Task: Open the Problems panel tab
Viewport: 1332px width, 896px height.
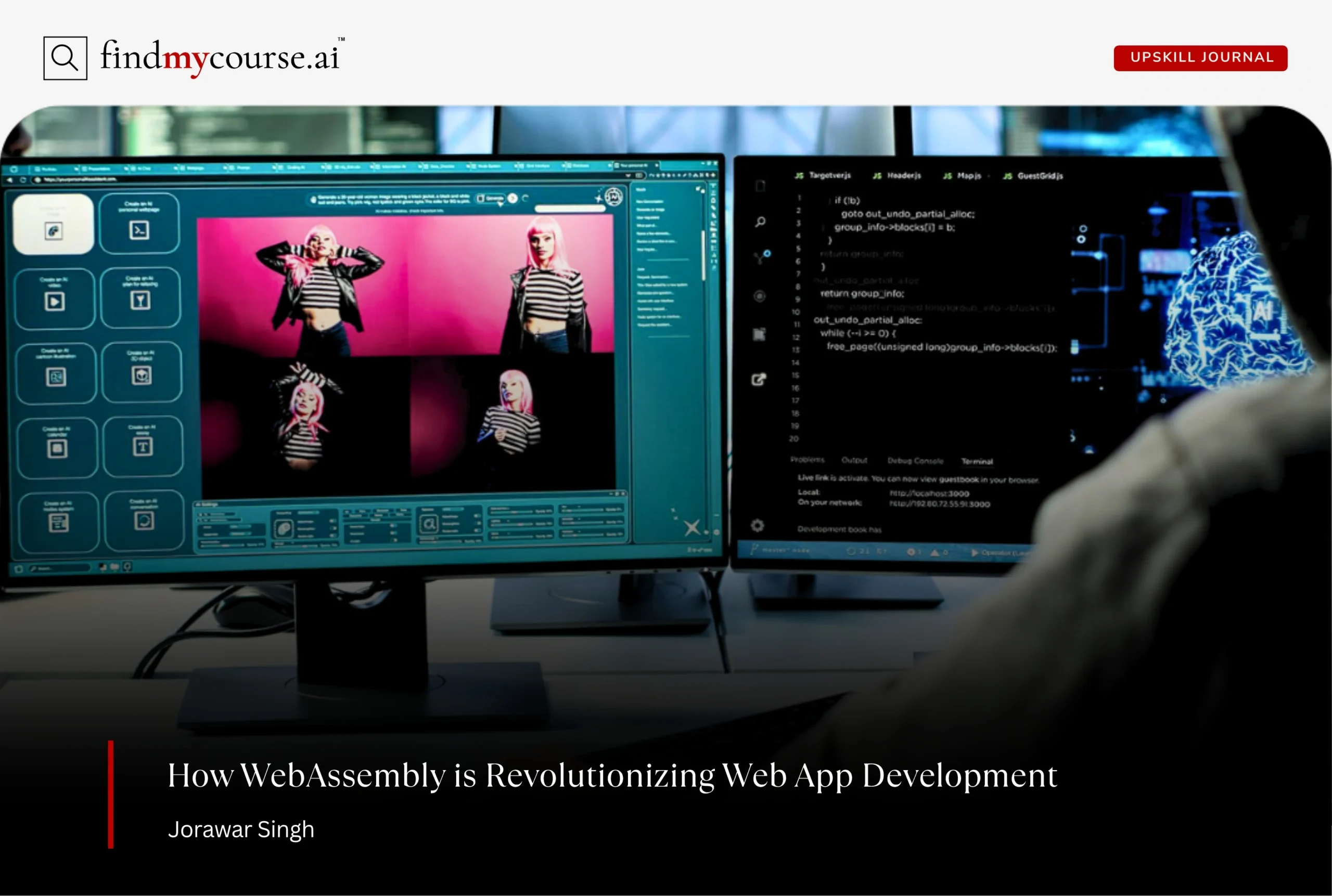Action: click(808, 460)
